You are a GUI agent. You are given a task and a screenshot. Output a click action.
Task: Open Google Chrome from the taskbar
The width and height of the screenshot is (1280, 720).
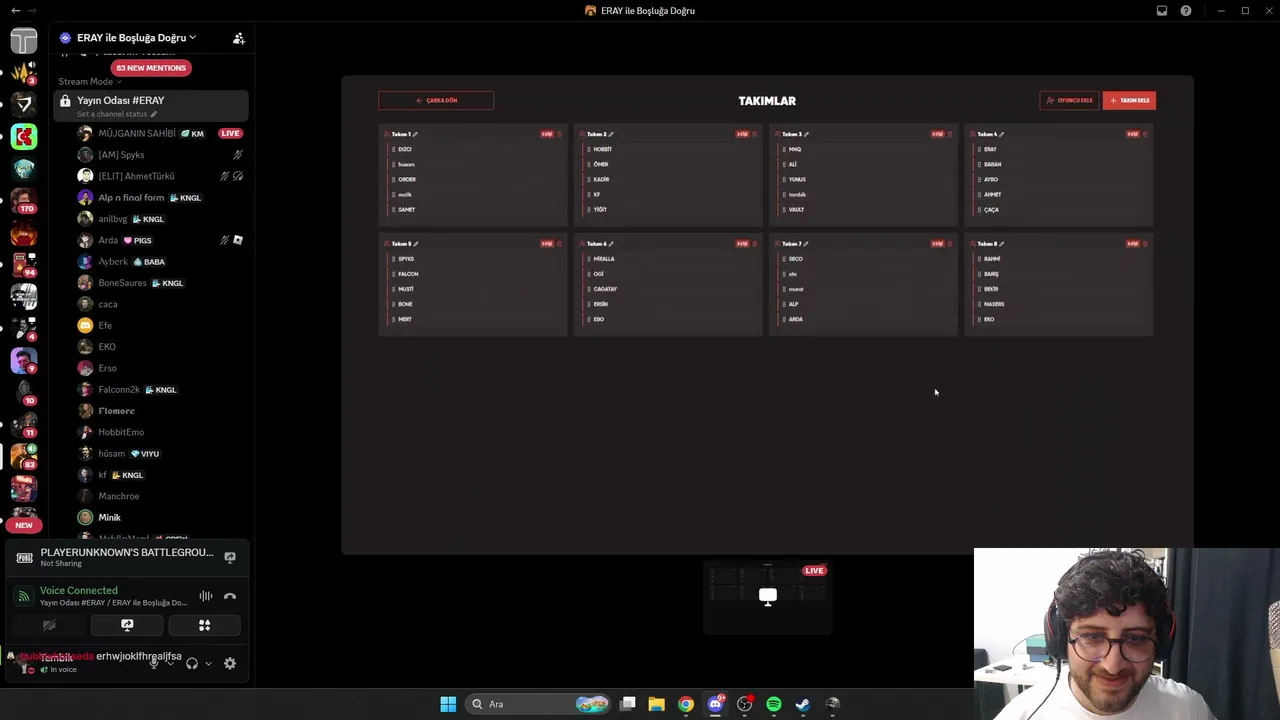(686, 704)
